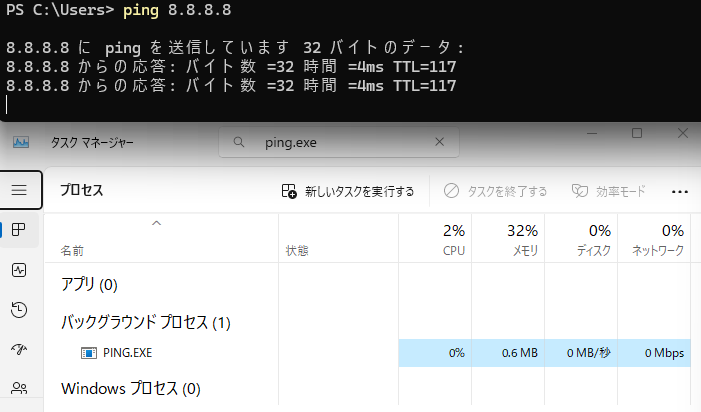Open the App history sidebar icon
The image size is (701, 412).
coord(19,310)
